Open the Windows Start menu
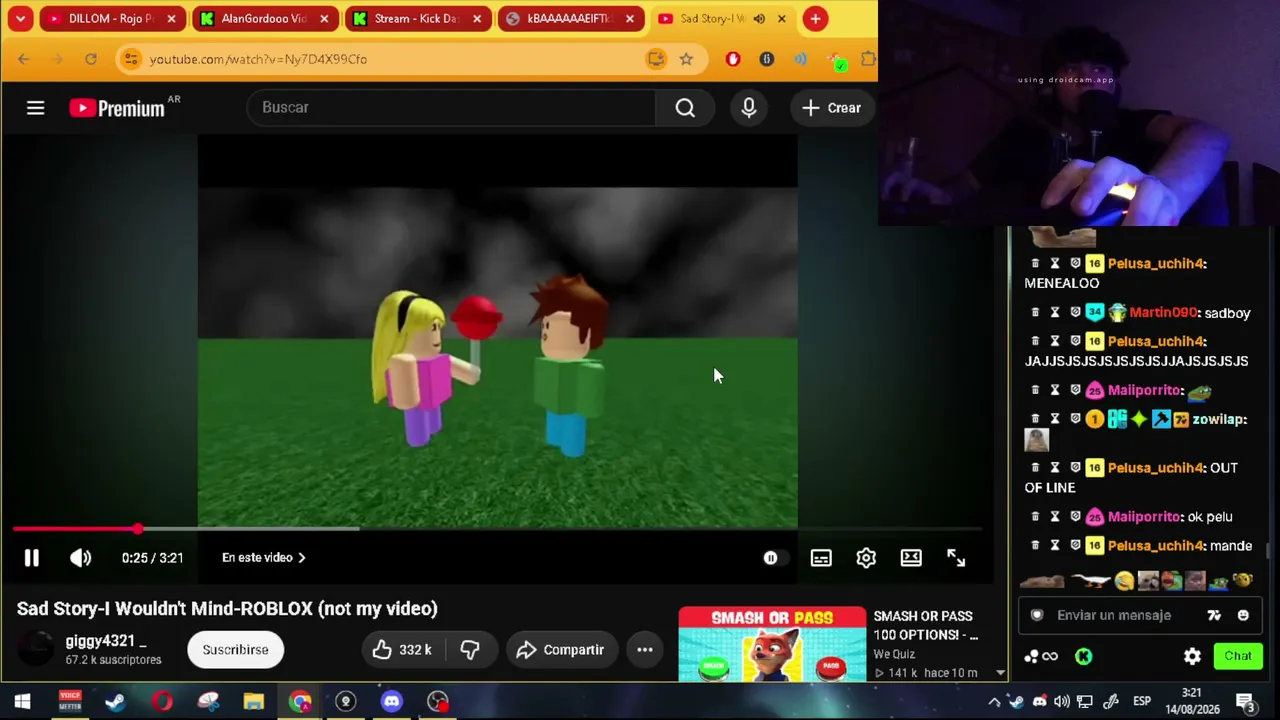This screenshot has height=720, width=1280. pos(22,701)
